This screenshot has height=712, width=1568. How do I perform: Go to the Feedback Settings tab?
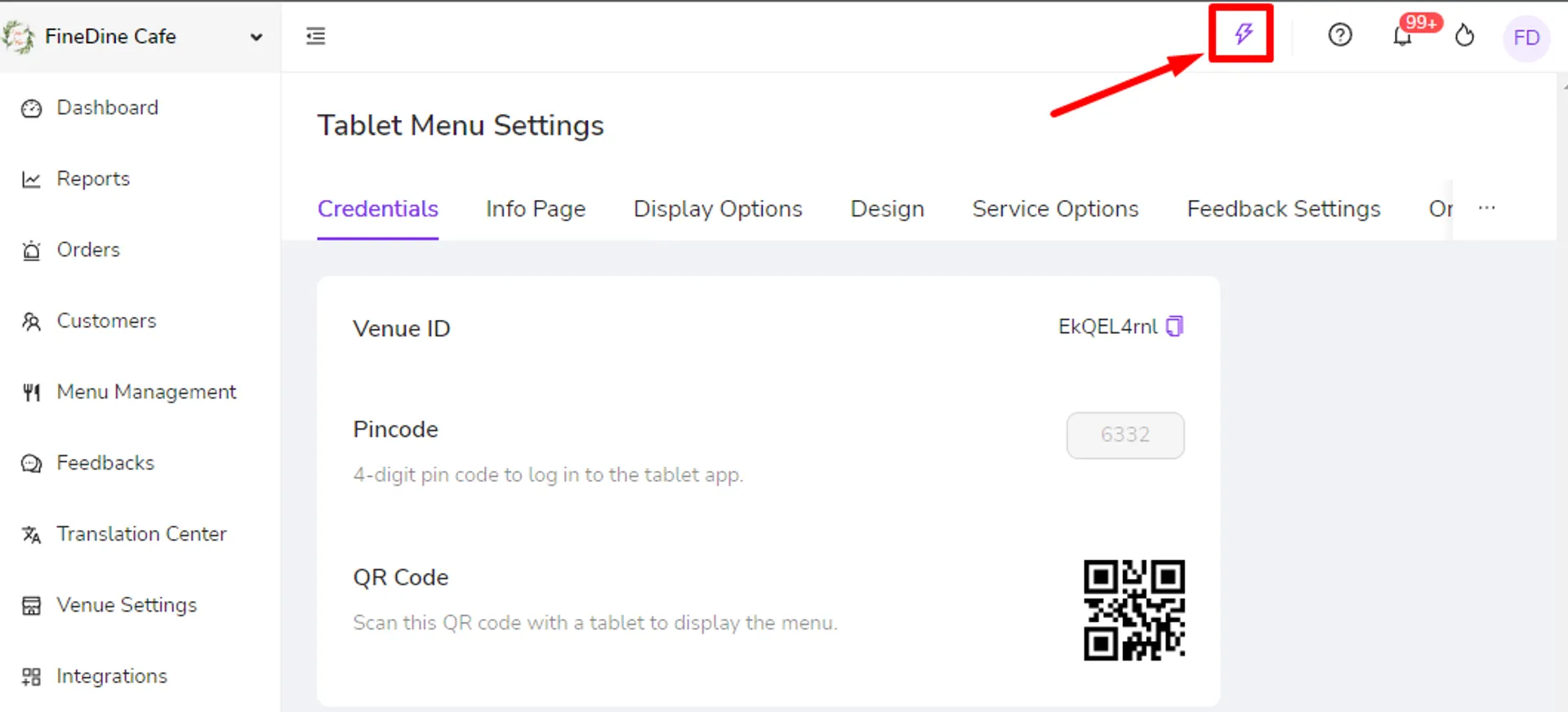(x=1283, y=209)
